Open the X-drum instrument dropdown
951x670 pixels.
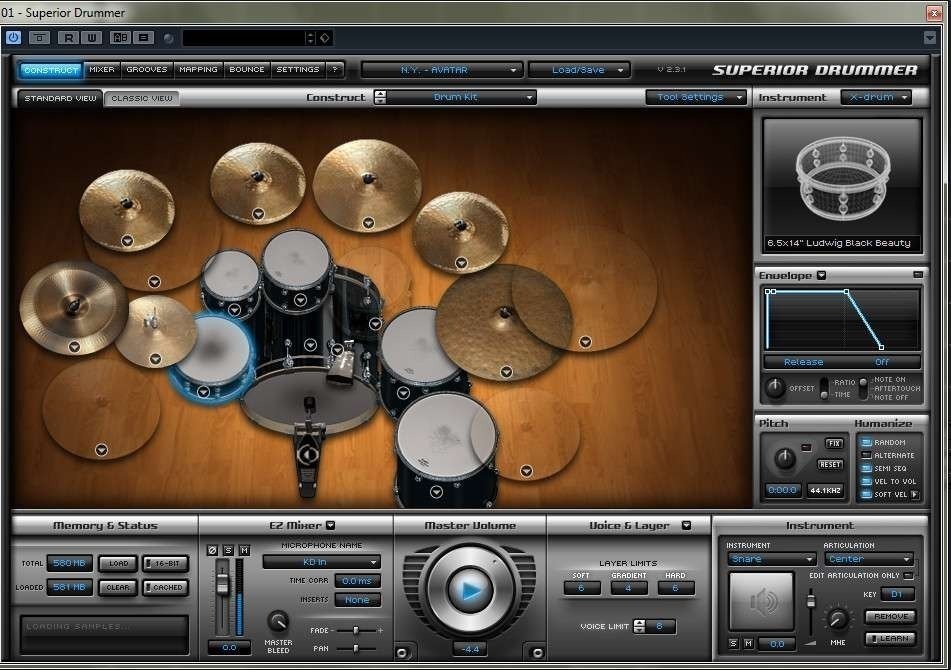(876, 97)
